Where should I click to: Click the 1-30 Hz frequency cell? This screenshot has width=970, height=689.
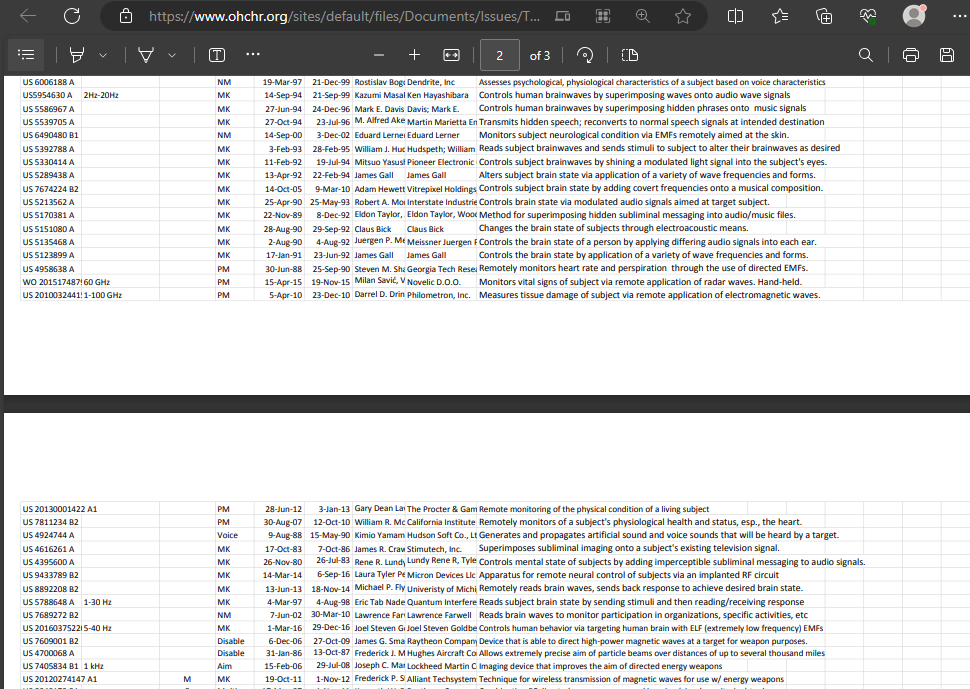click(x=98, y=602)
